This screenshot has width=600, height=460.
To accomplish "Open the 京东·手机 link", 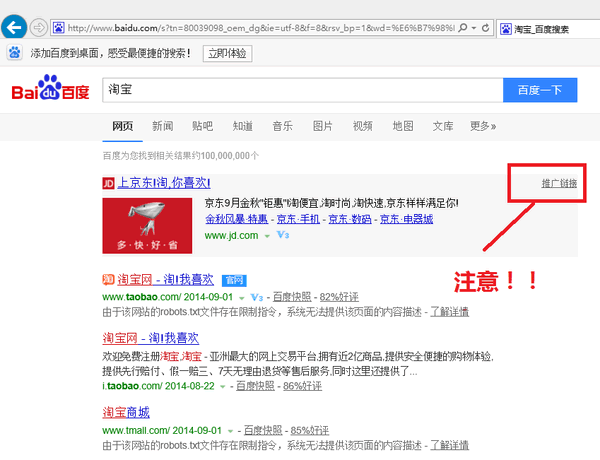I will tap(298, 219).
